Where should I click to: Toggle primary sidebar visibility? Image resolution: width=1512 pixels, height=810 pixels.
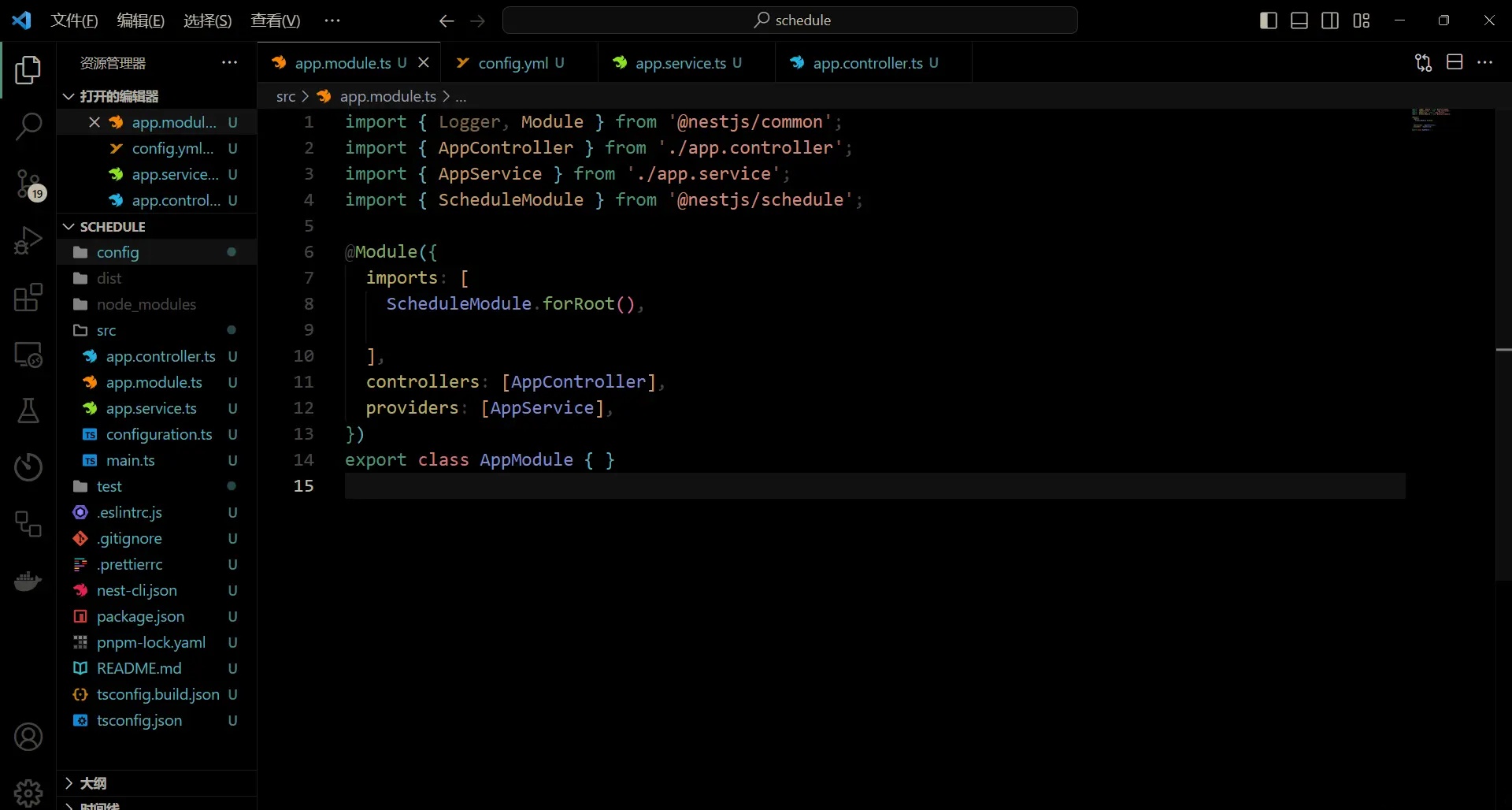click(1269, 20)
